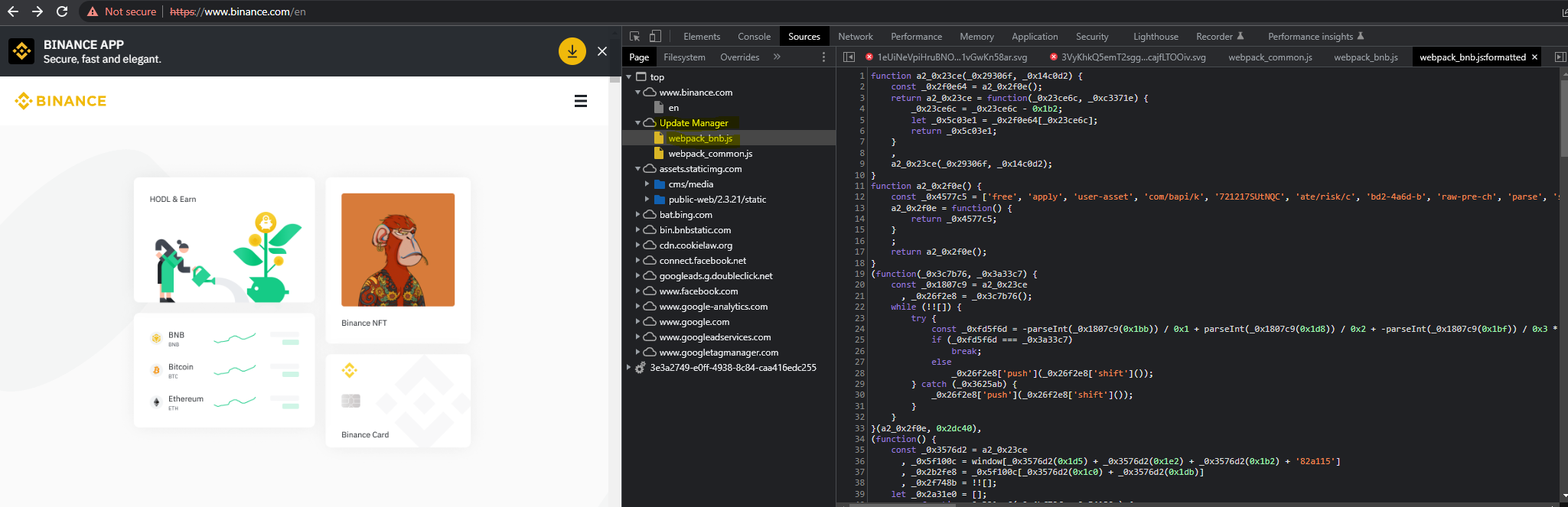Open the Network panel tab

pos(856,36)
